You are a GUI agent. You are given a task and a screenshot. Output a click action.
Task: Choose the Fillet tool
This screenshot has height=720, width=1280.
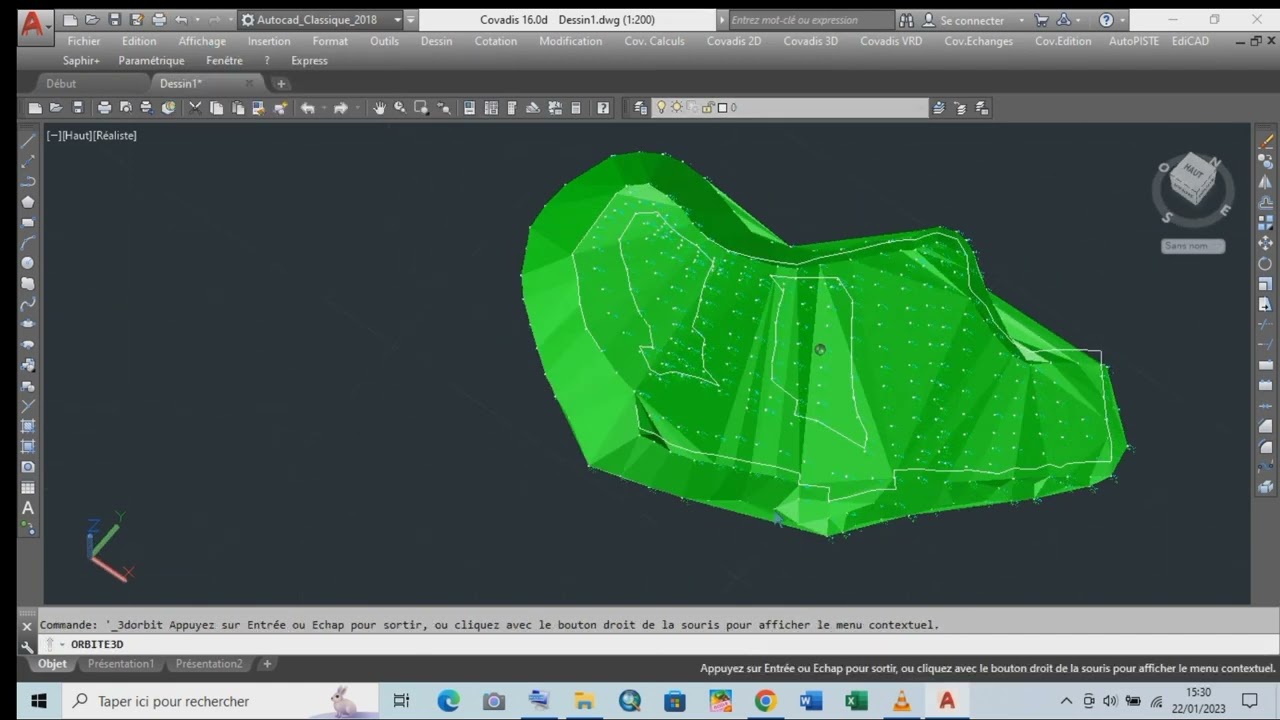pos(1266,447)
